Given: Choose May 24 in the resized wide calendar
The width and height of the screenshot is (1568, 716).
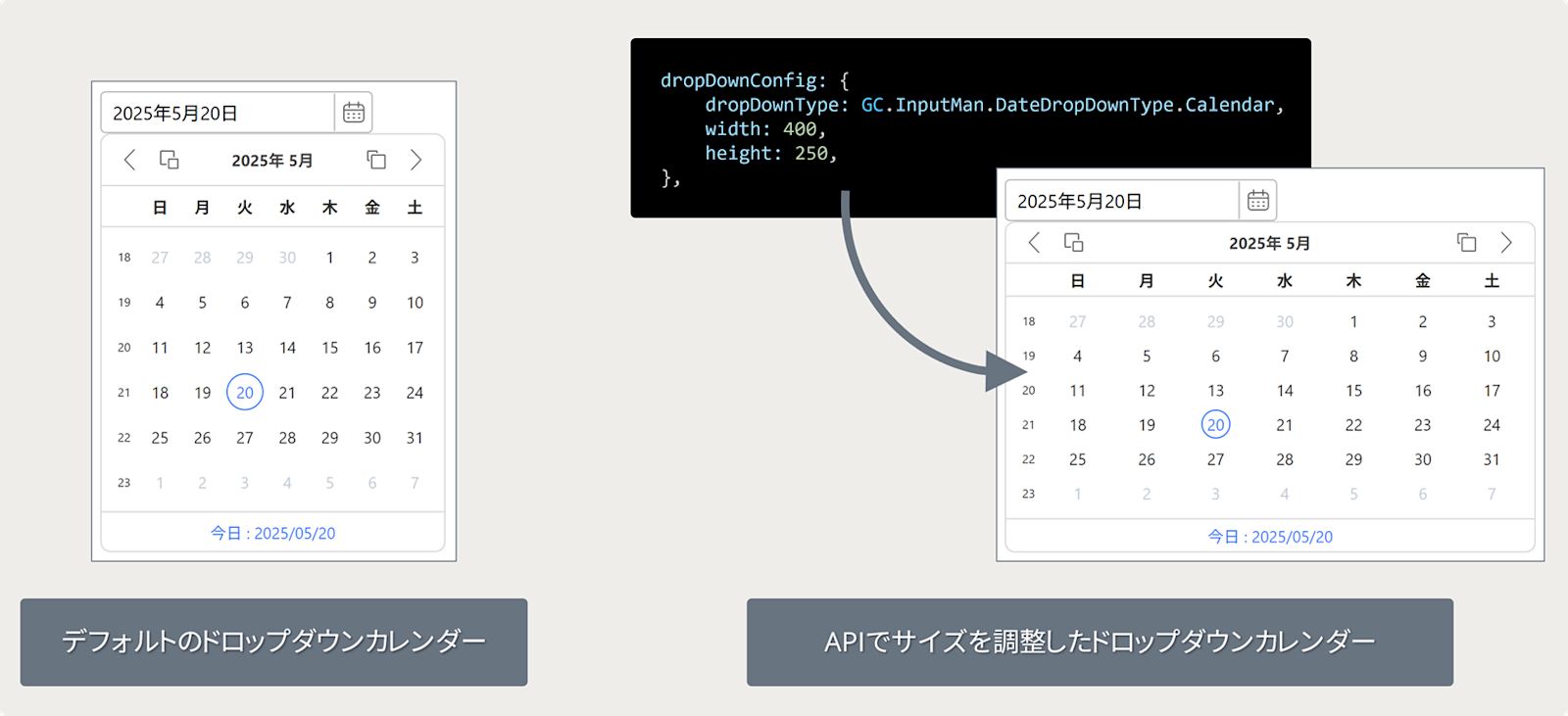Looking at the screenshot, I should click(x=1492, y=425).
